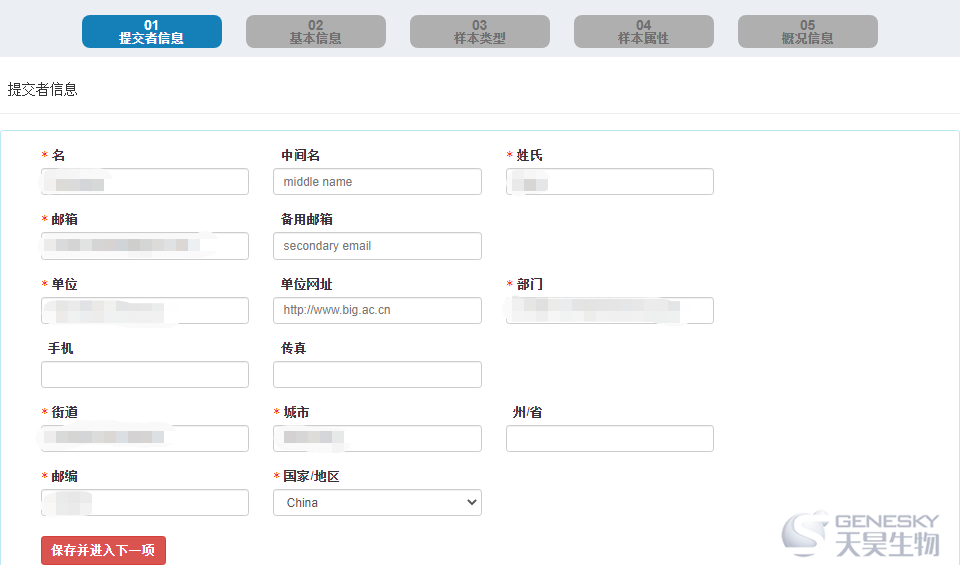
Task: Open step 05 概况信息 tab
Action: [x=807, y=32]
